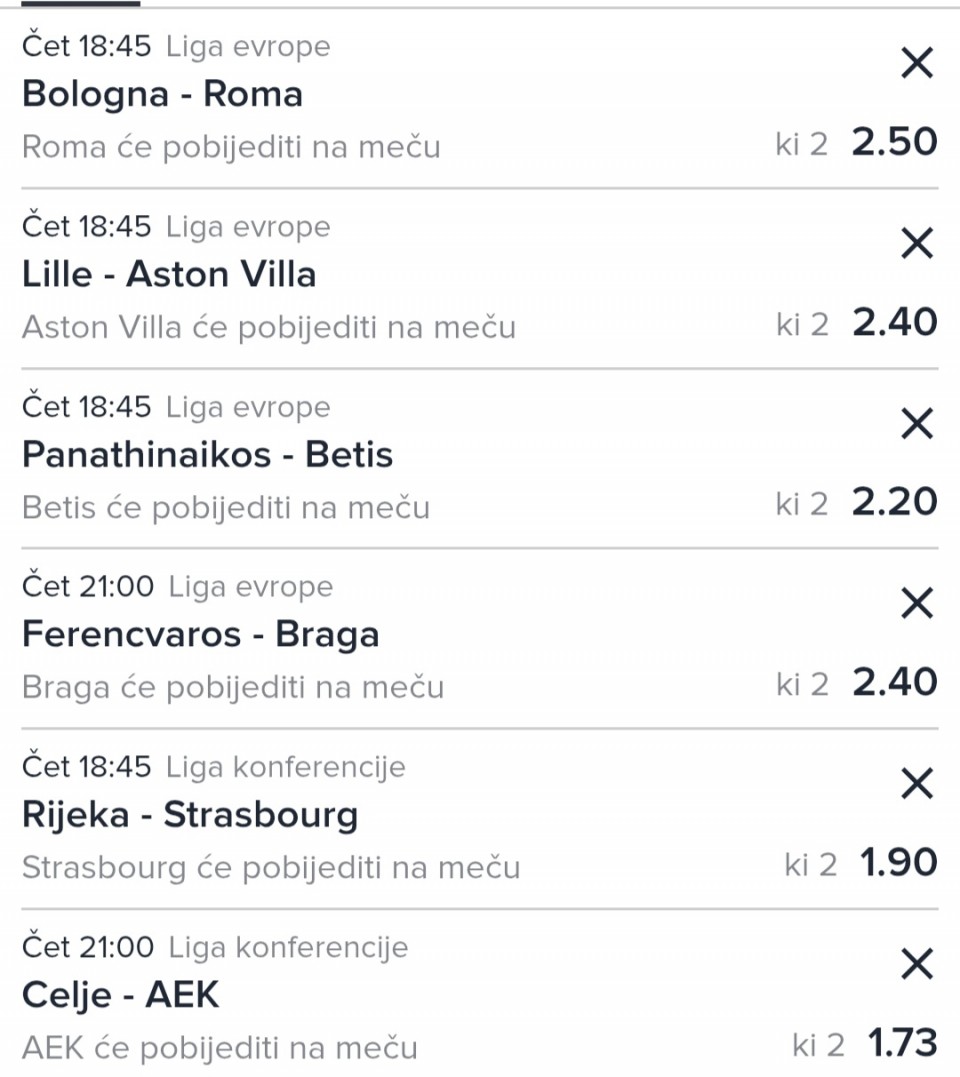The image size is (960, 1077).
Task: Remove Ferencvaros - Braga from the slip
Action: point(917,604)
